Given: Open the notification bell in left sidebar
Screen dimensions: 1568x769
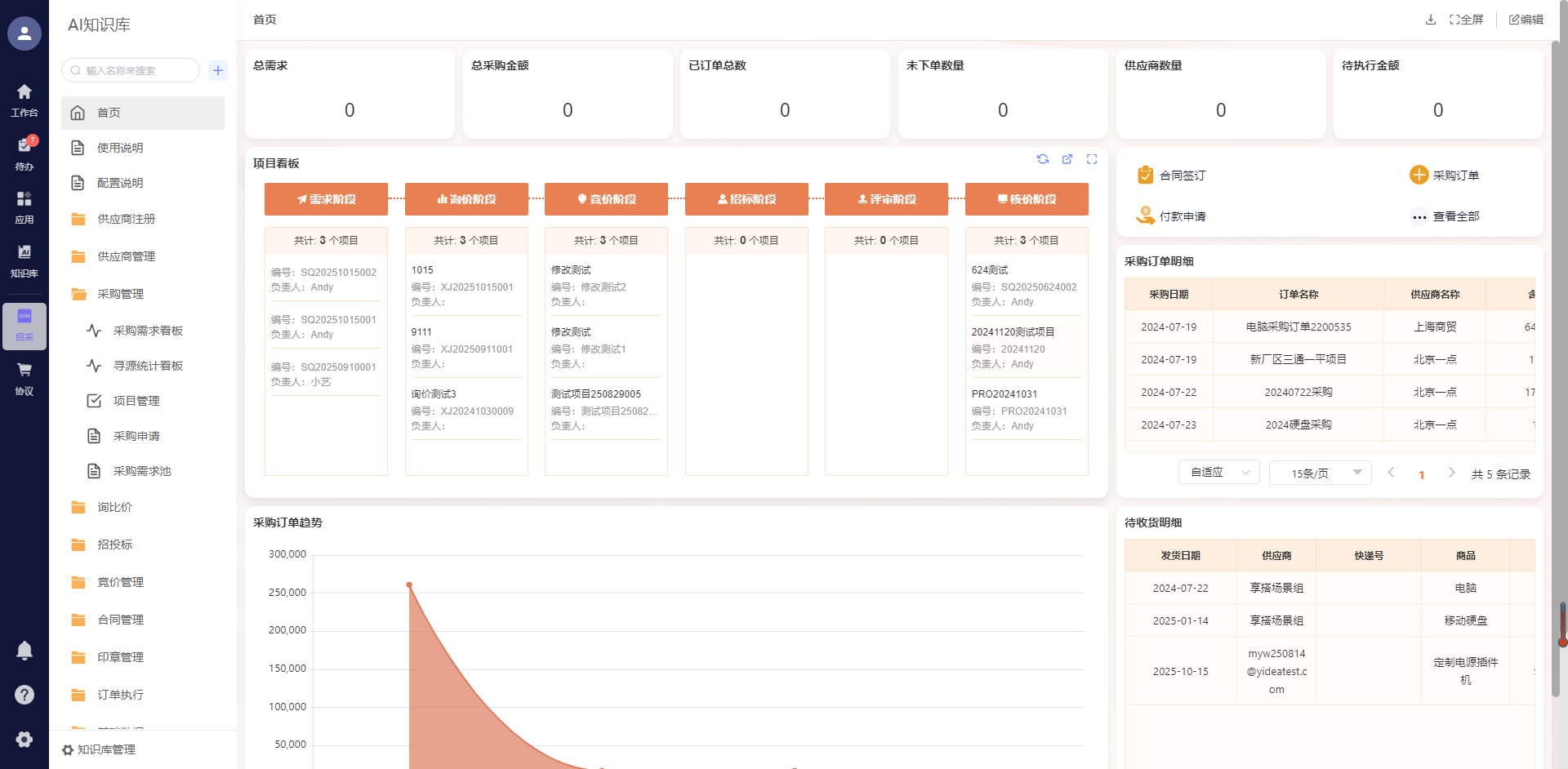Looking at the screenshot, I should (x=24, y=651).
